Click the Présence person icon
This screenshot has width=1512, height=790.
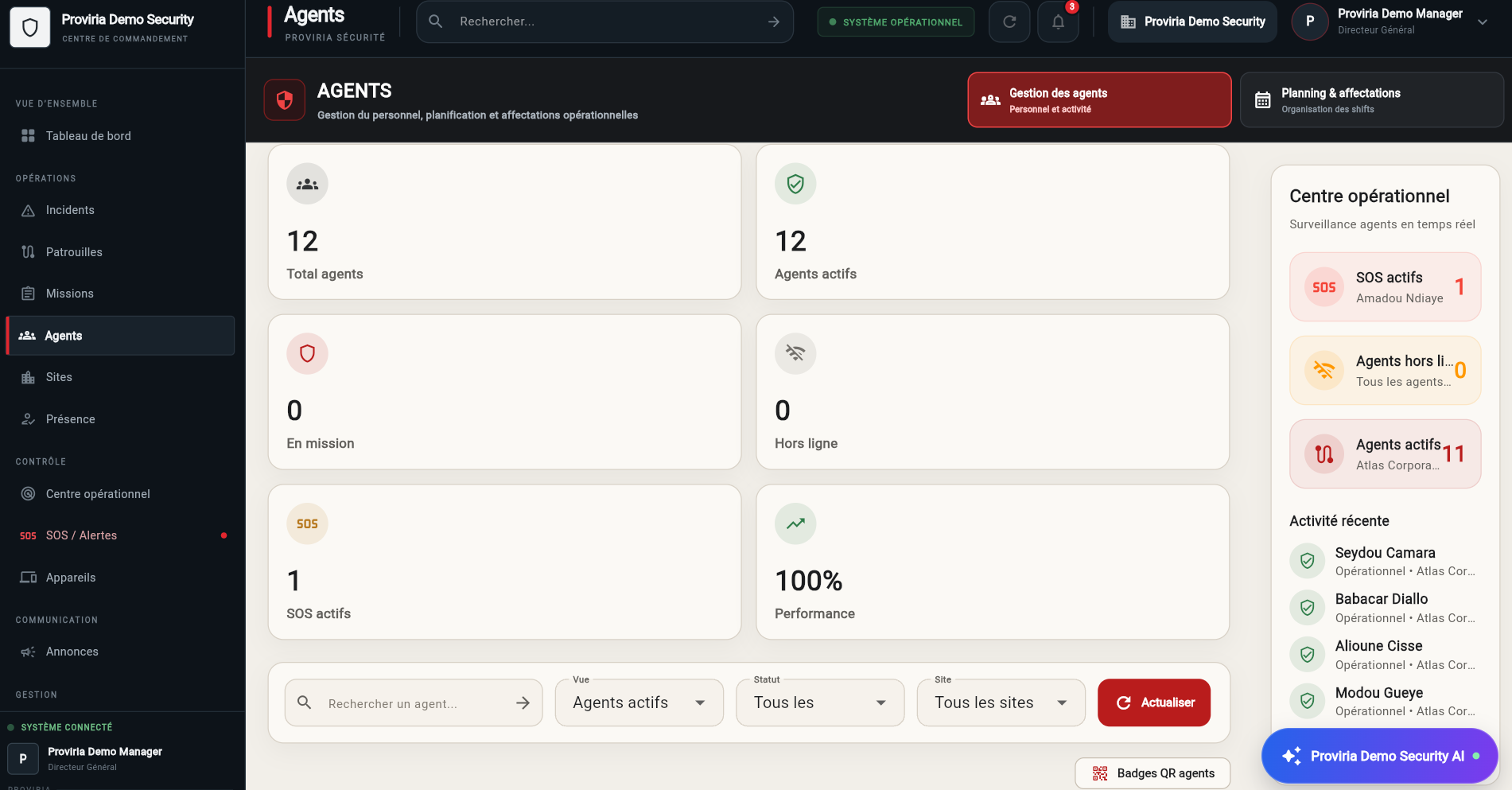click(28, 419)
